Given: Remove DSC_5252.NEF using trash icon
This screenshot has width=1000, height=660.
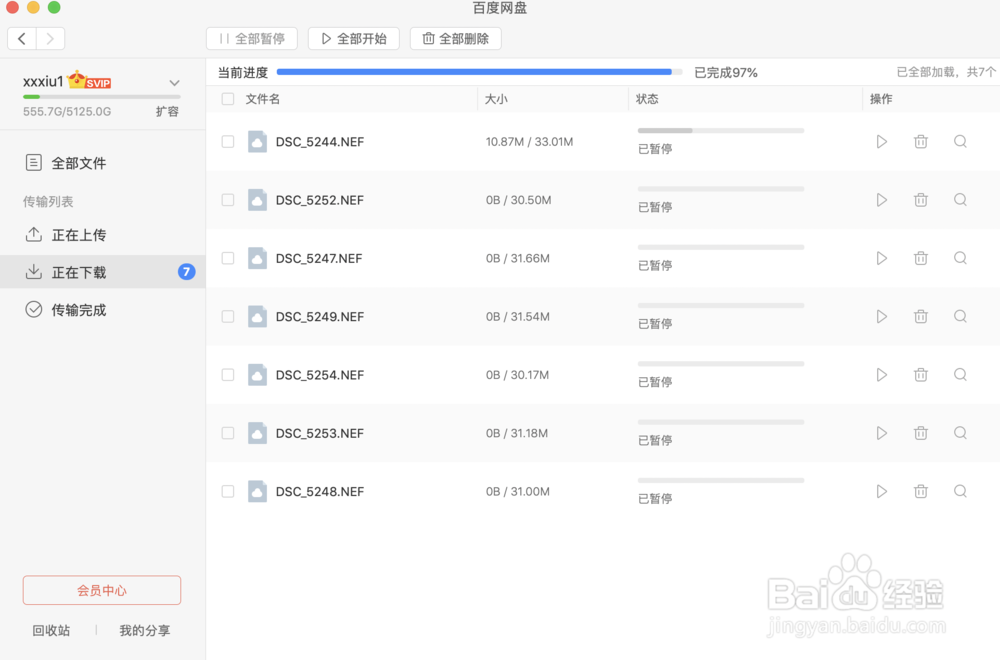Looking at the screenshot, I should coord(920,200).
